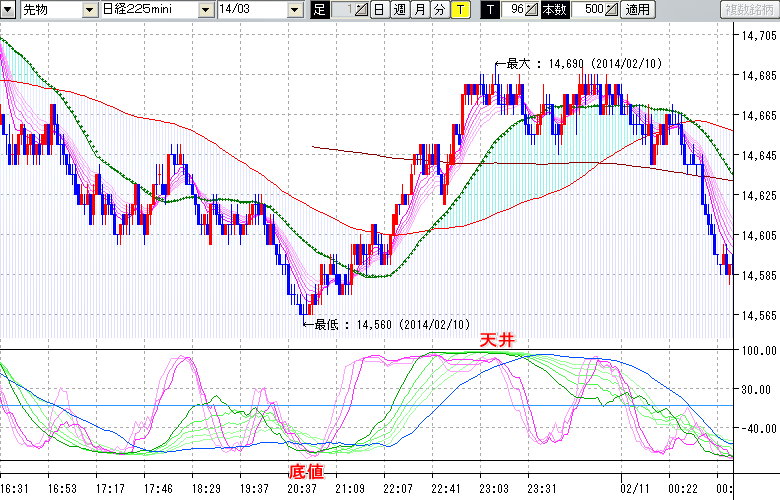Image resolution: width=780 pixels, height=500 pixels.
Task: Click the 最低 14,560 low price label
Action: (392, 324)
